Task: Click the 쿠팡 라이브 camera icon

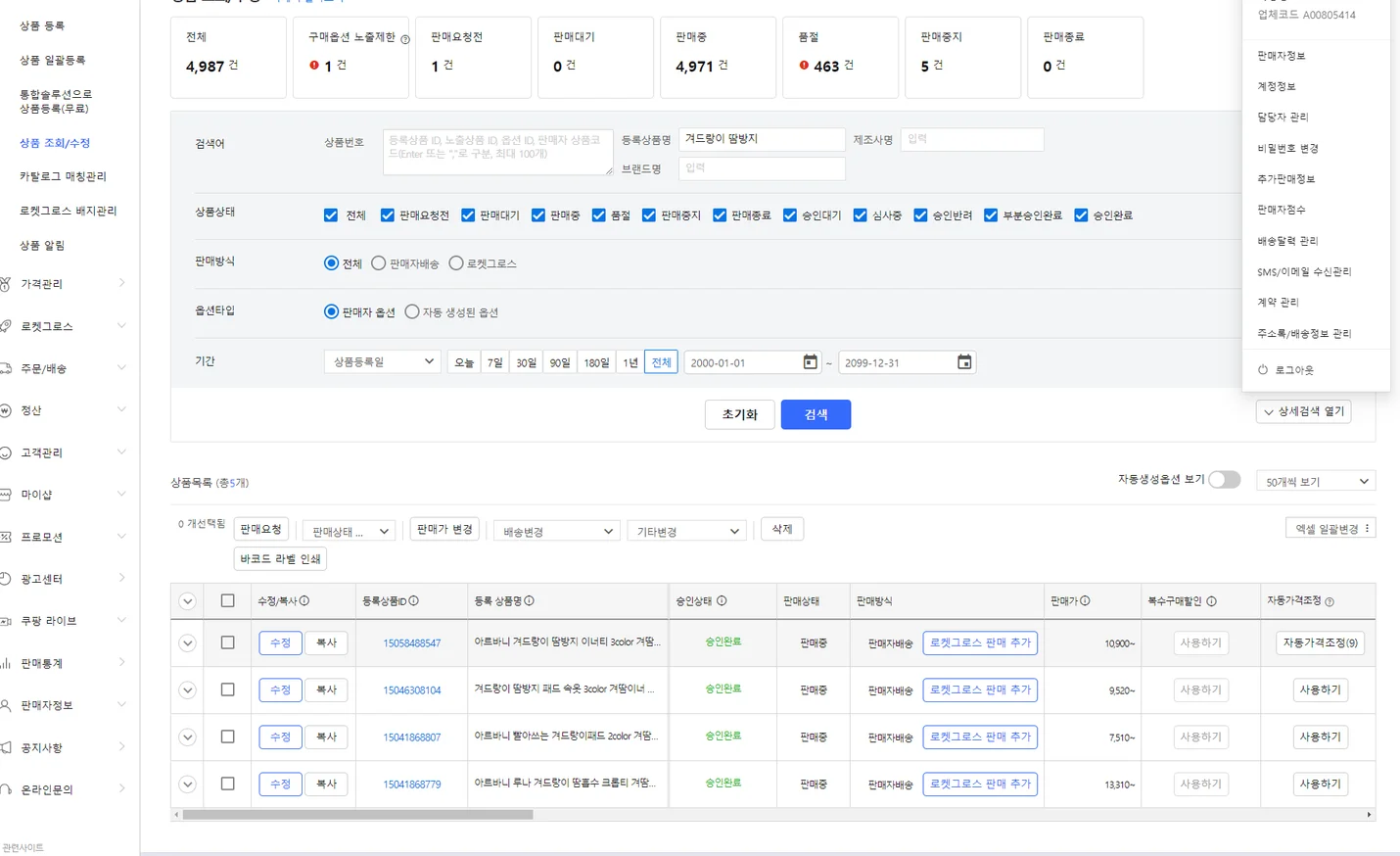Action: click(5, 621)
